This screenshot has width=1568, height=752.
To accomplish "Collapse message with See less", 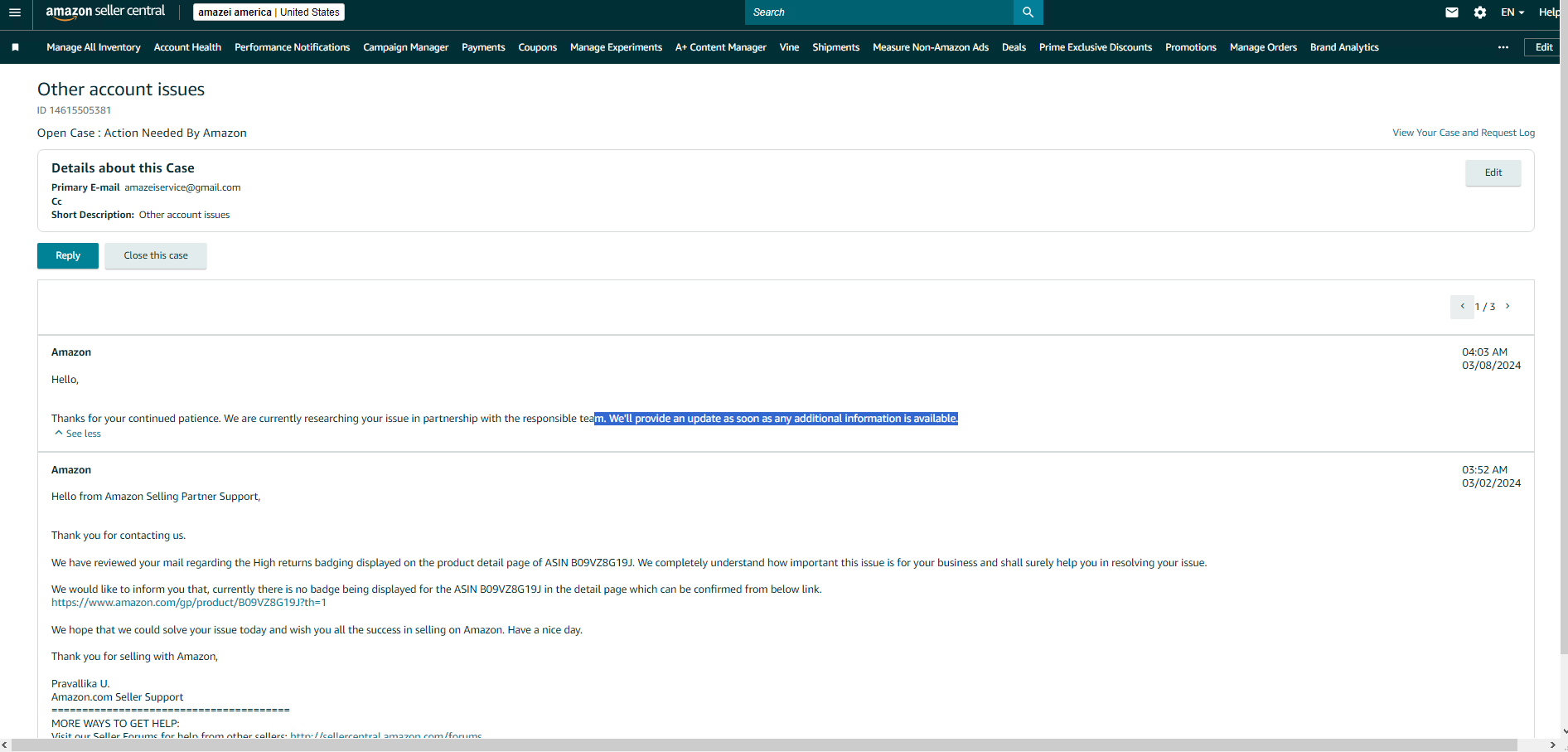I will point(78,434).
